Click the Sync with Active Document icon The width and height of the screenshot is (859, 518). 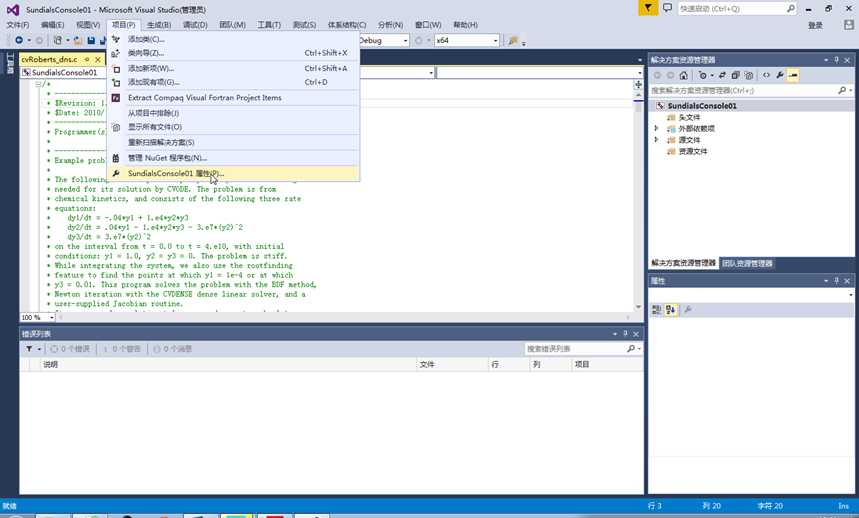point(722,76)
